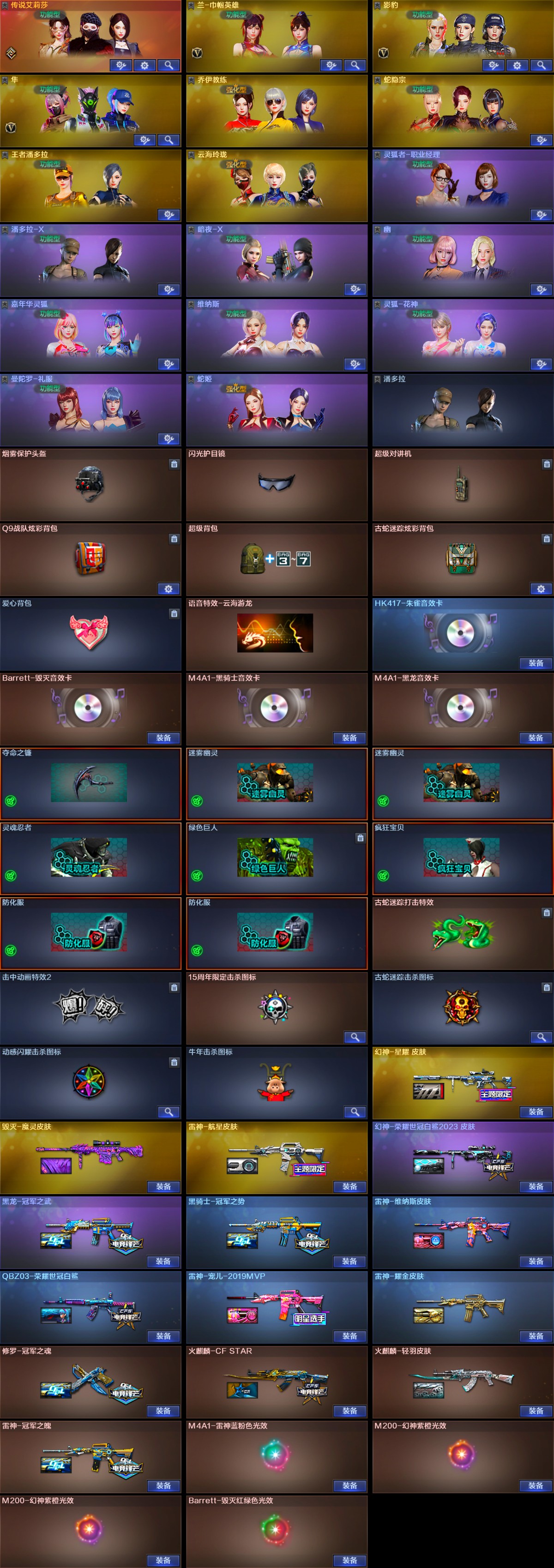The image size is (554, 1568).
Task: Equip the 火麒麟-CF STAR skin
Action: pyautogui.click(x=349, y=1411)
